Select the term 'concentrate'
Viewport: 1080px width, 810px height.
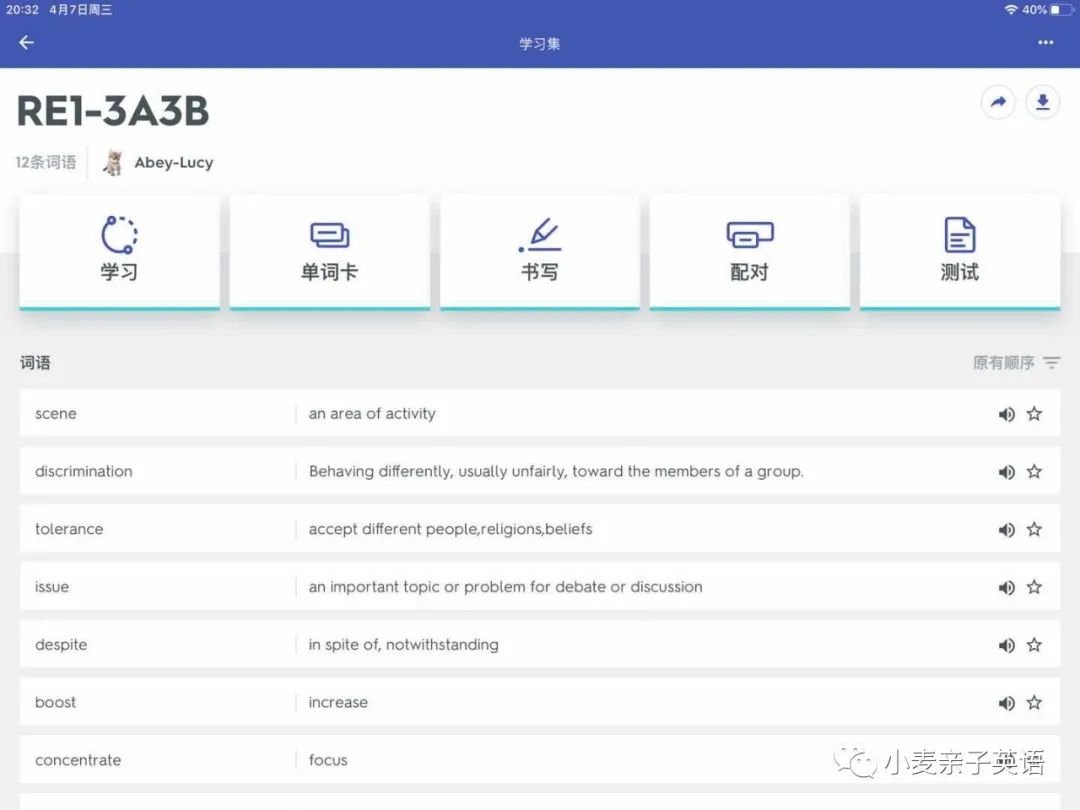[x=78, y=760]
